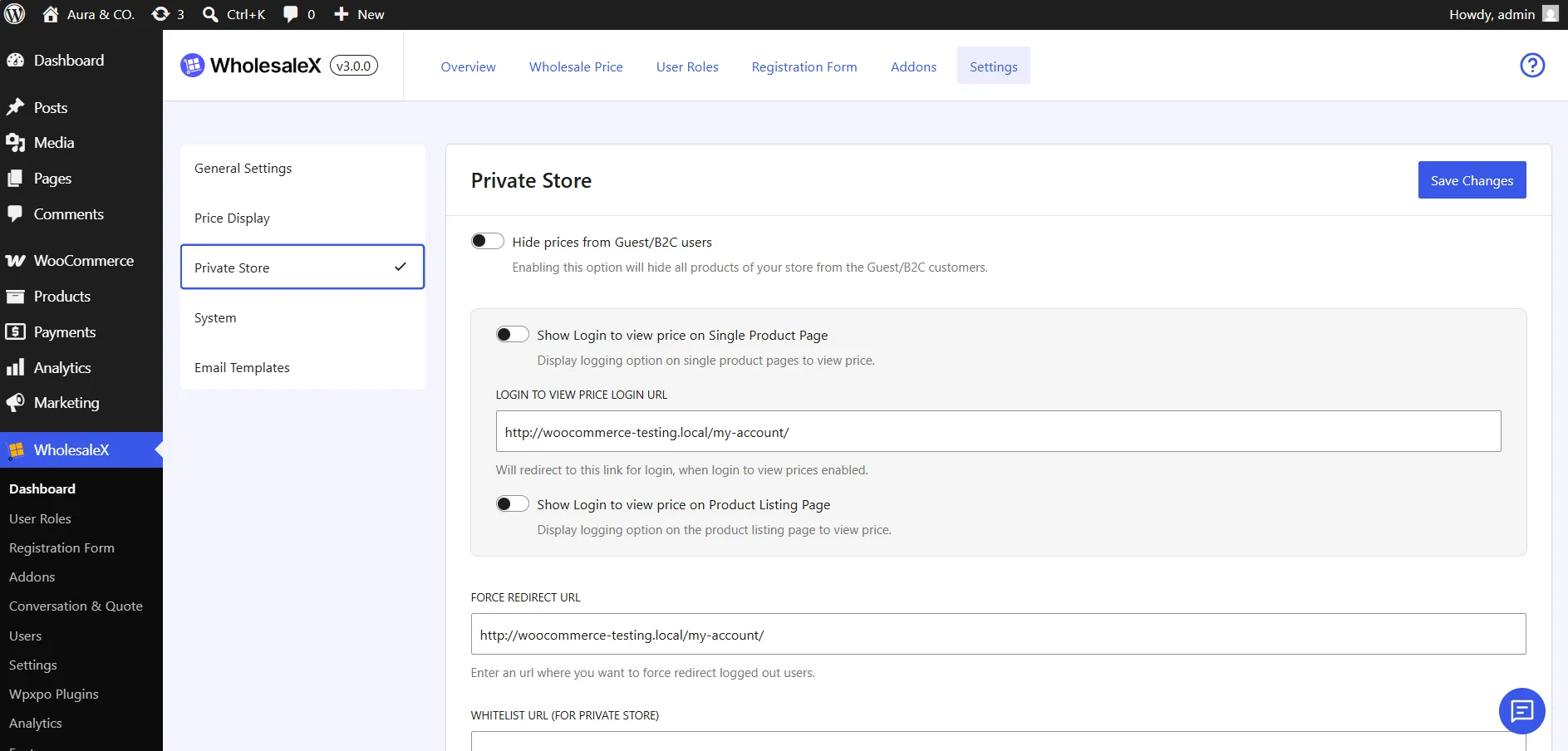Click the WholesaleX header logo icon
1568x751 pixels.
click(192, 65)
